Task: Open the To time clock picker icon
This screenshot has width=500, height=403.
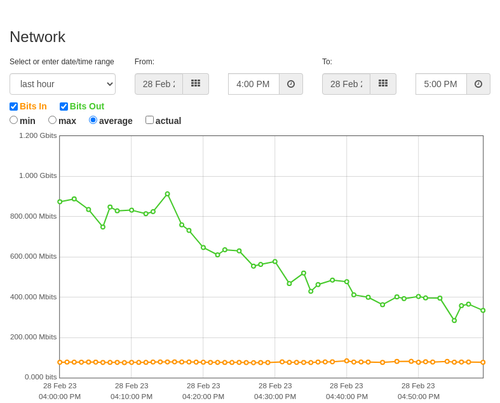Action: [478, 84]
